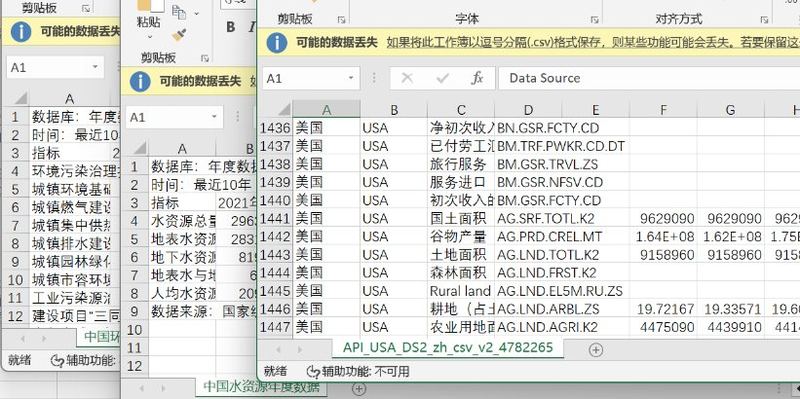Select the 中国水资源年度数据 sheet tab
The width and height of the screenshot is (800, 399).
point(261,386)
